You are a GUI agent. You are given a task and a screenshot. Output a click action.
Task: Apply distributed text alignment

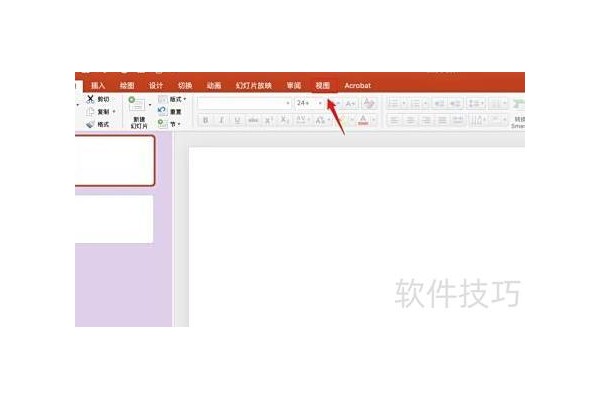[458, 121]
